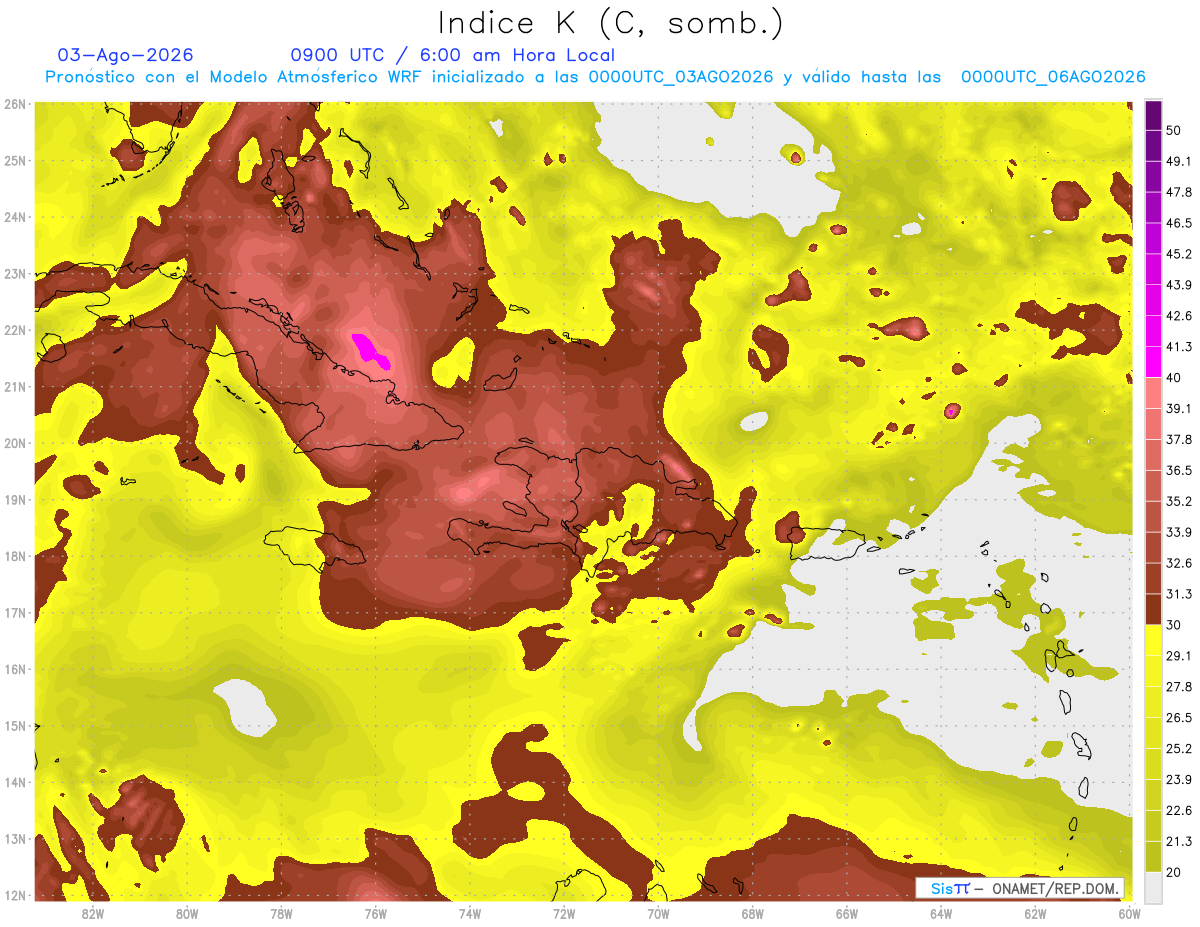This screenshot has height=927, width=1200.
Task: Click the "17N" latitude label
Action: coord(15,612)
